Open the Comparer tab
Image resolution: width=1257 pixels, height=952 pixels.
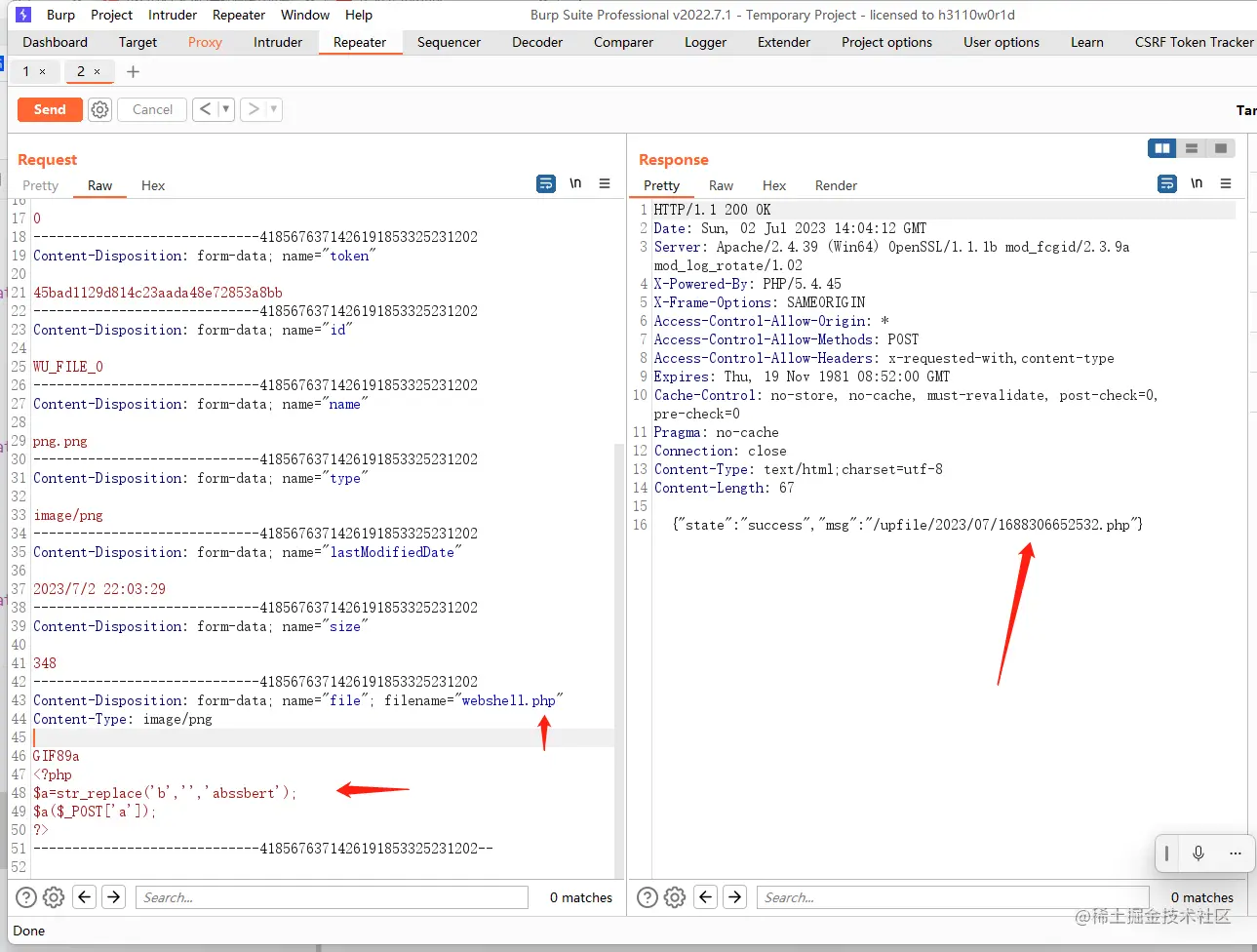[x=623, y=42]
